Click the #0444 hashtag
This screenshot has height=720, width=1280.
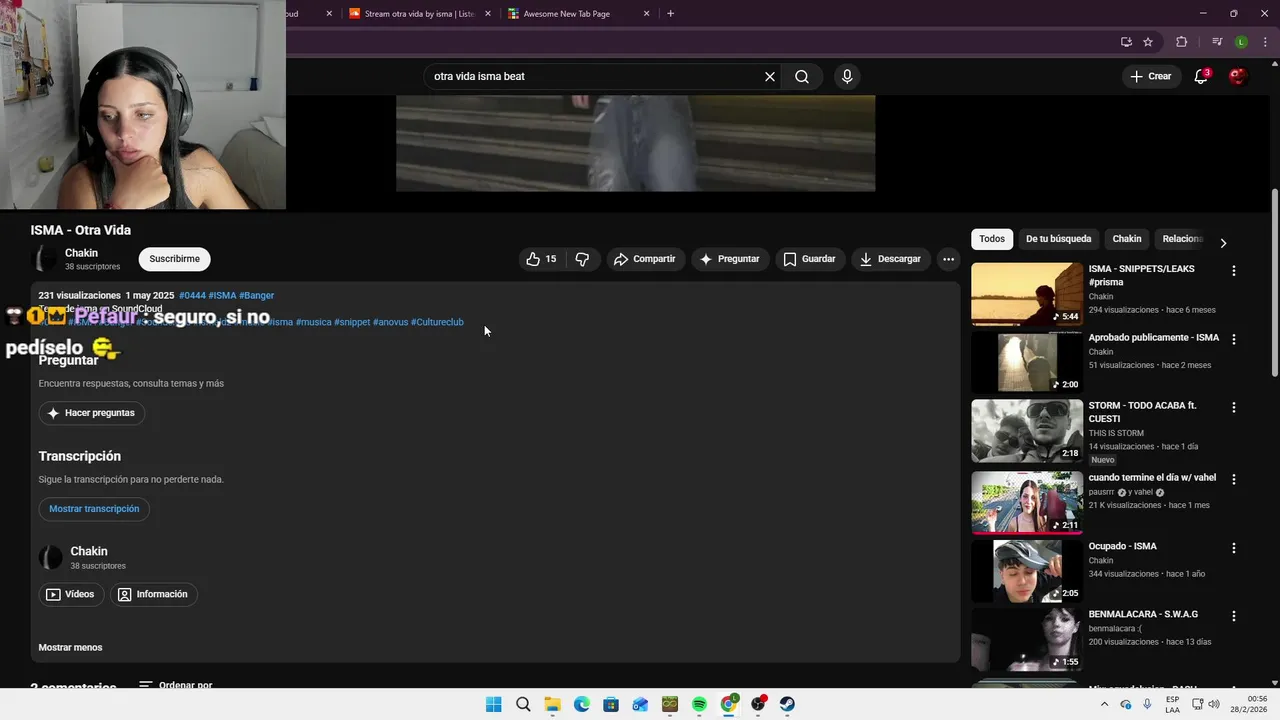[x=192, y=296]
